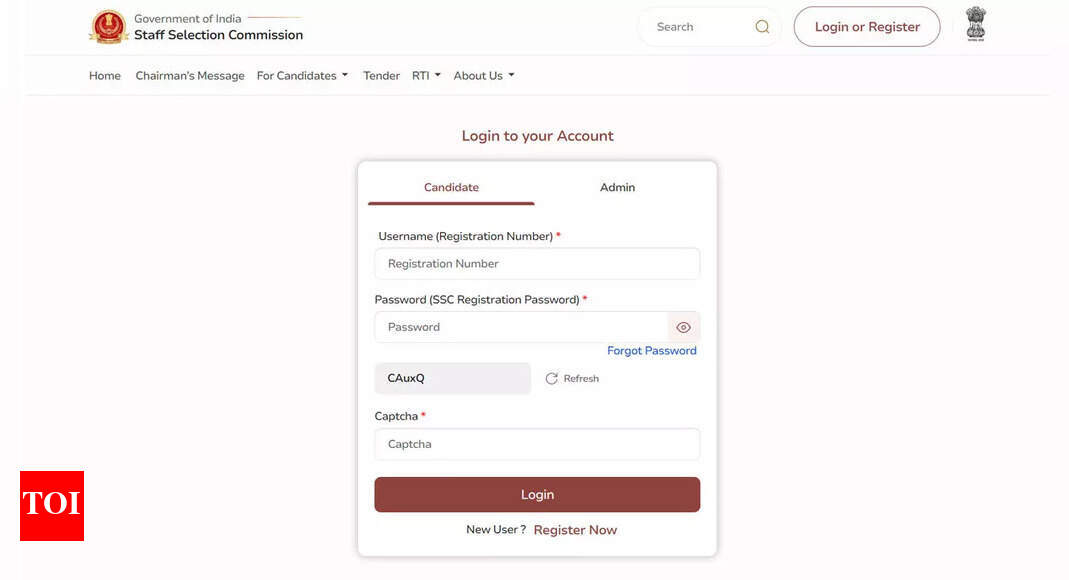Click the Register Now link

coord(575,530)
